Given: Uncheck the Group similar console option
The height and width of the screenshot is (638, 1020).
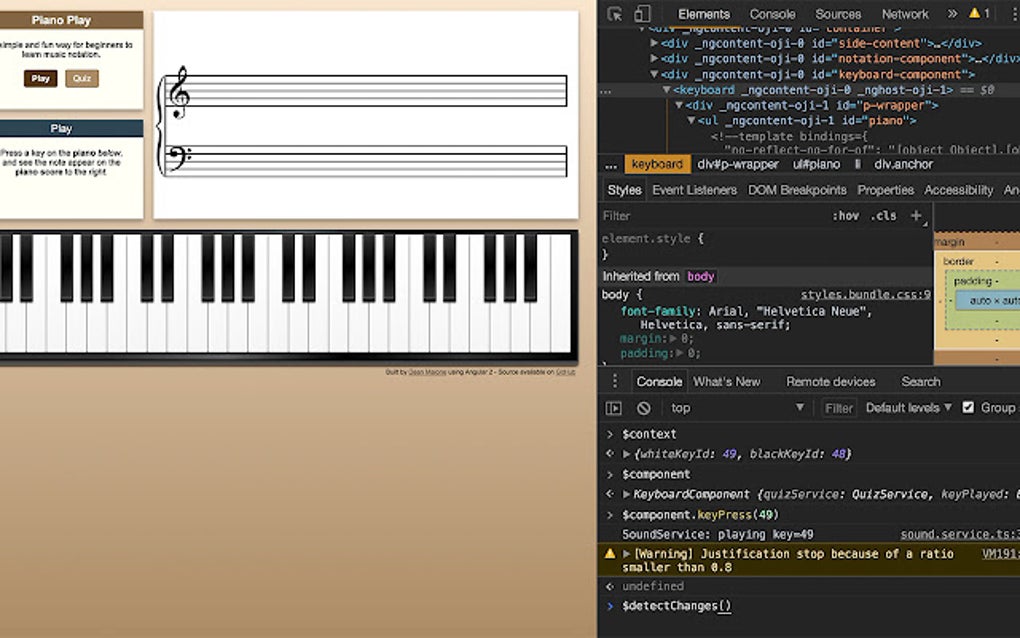Looking at the screenshot, I should [966, 407].
